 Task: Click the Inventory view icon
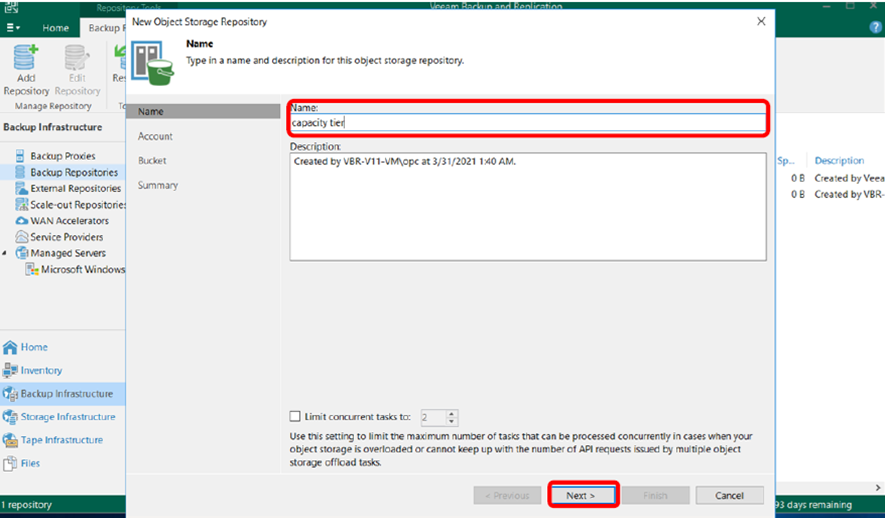10,370
